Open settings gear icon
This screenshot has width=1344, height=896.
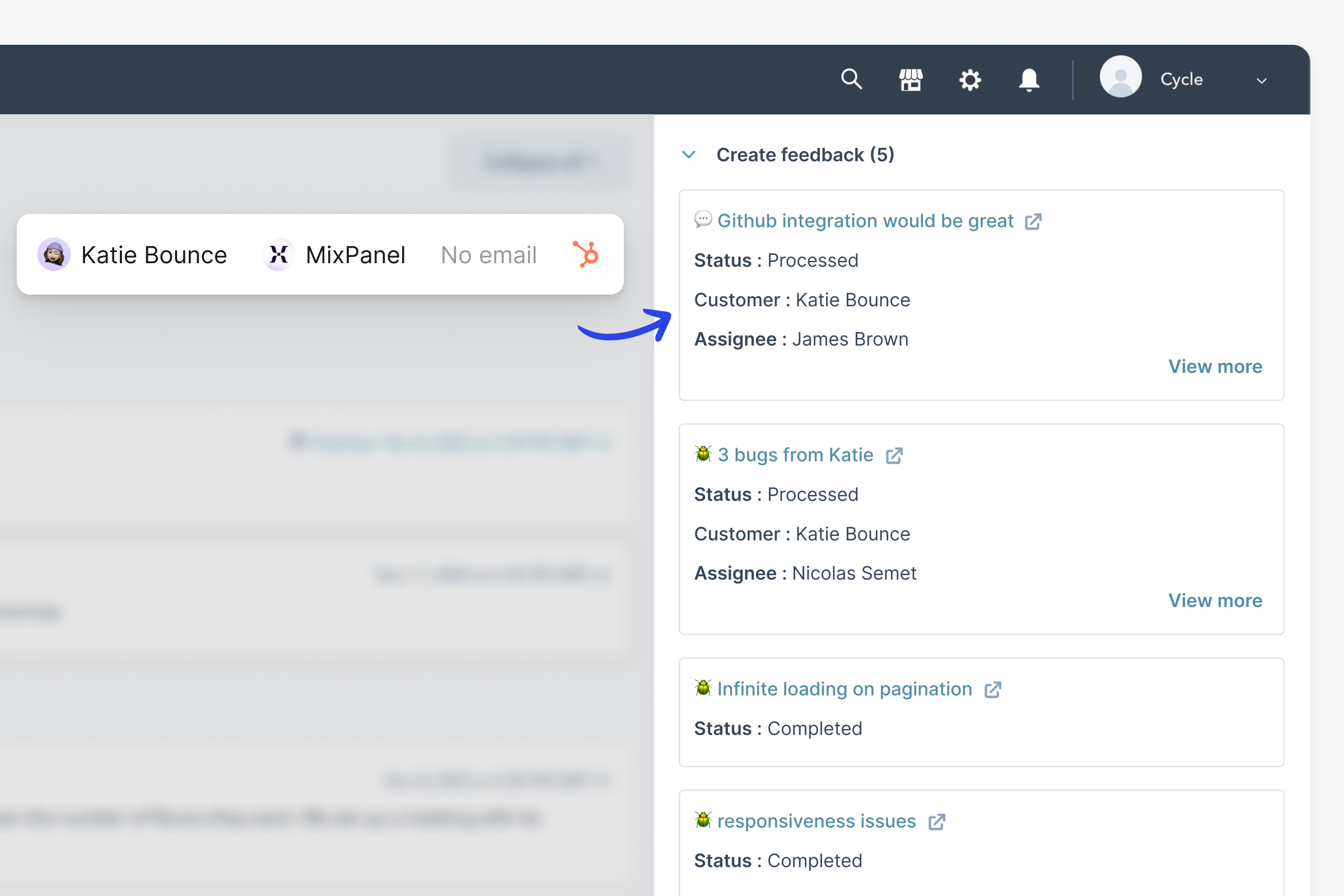pyautogui.click(x=970, y=80)
